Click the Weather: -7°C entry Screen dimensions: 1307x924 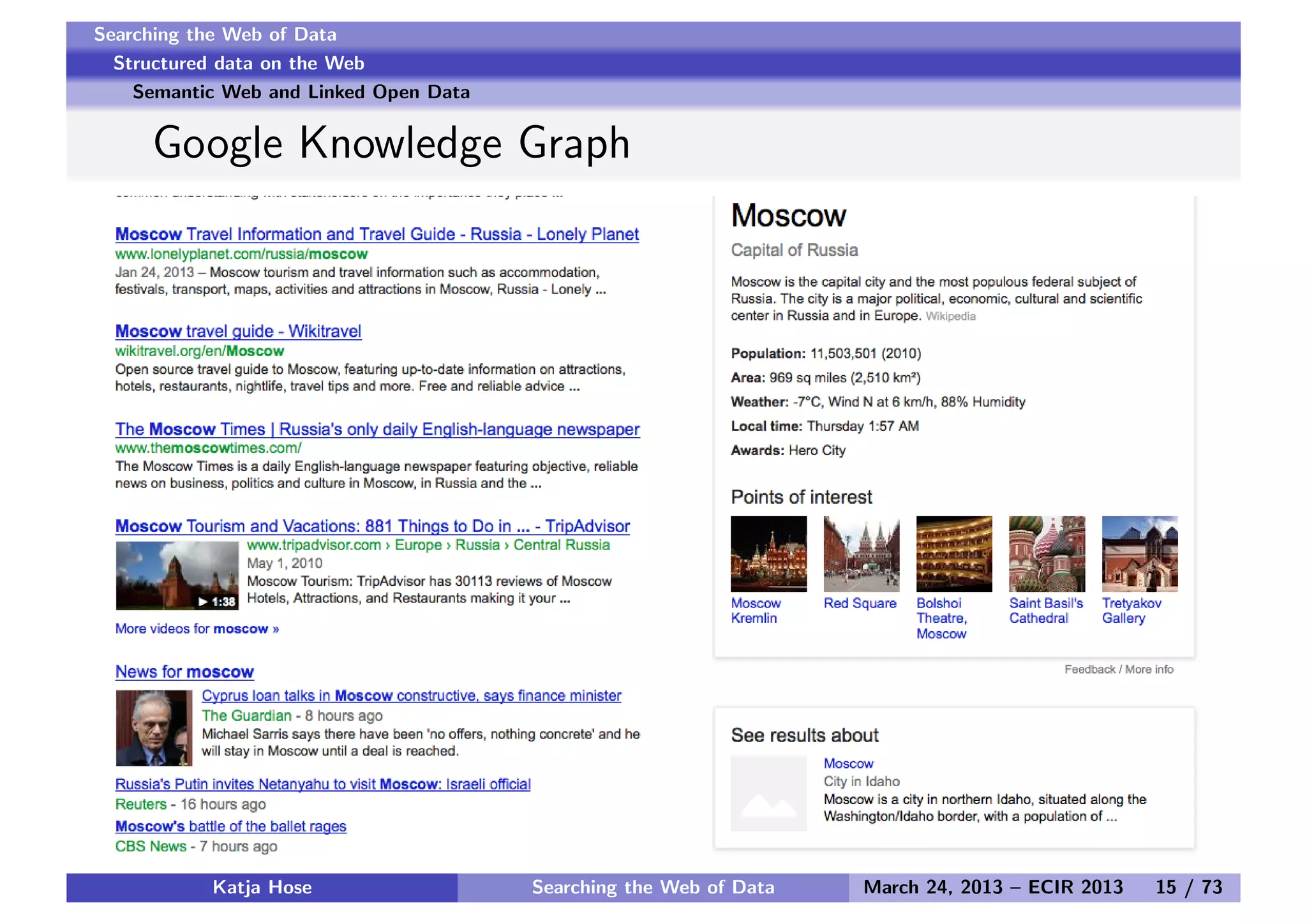[x=878, y=402]
